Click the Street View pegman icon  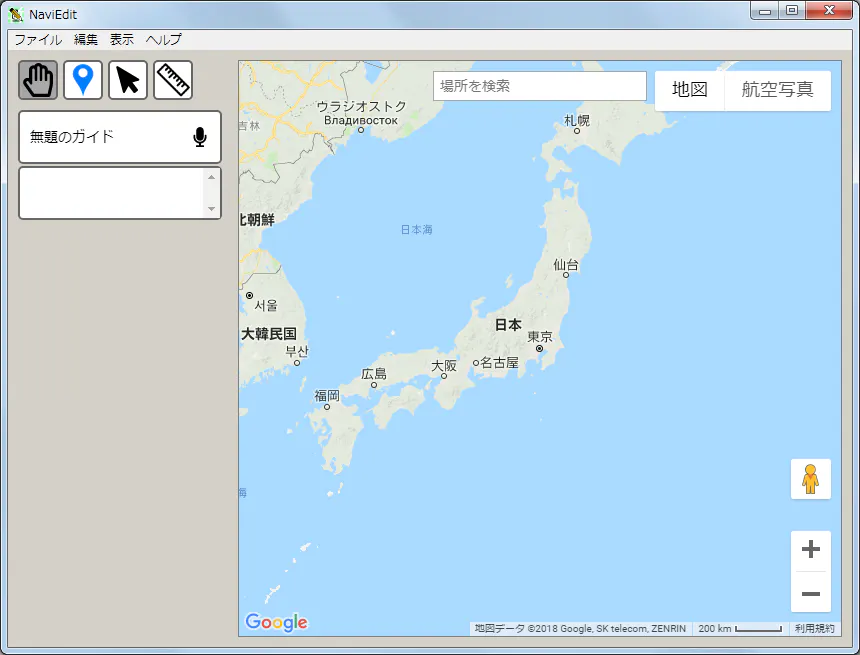810,479
